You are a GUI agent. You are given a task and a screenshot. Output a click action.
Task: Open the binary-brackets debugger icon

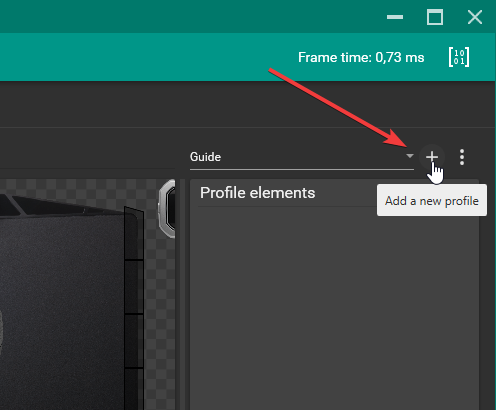pyautogui.click(x=459, y=57)
